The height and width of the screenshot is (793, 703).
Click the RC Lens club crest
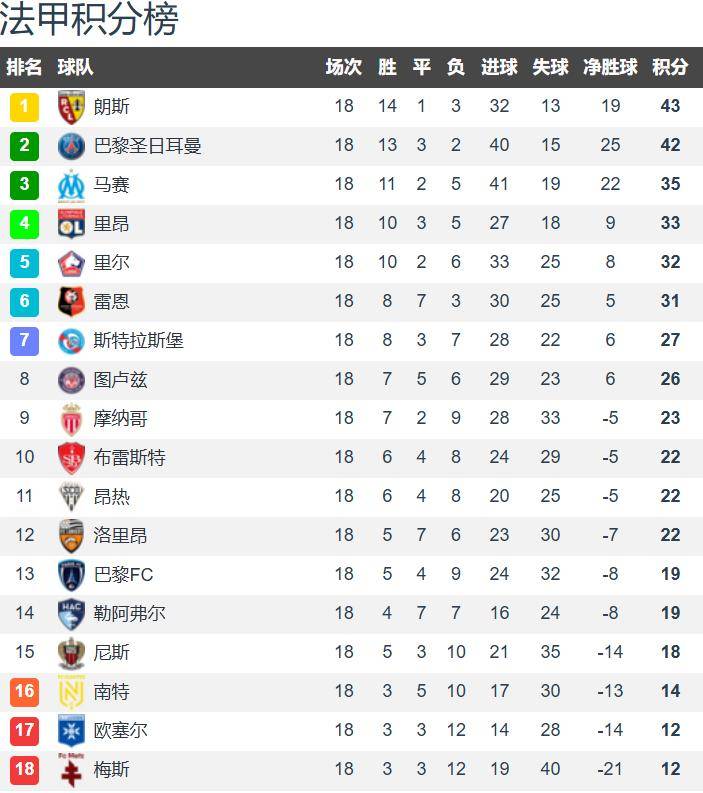72,106
